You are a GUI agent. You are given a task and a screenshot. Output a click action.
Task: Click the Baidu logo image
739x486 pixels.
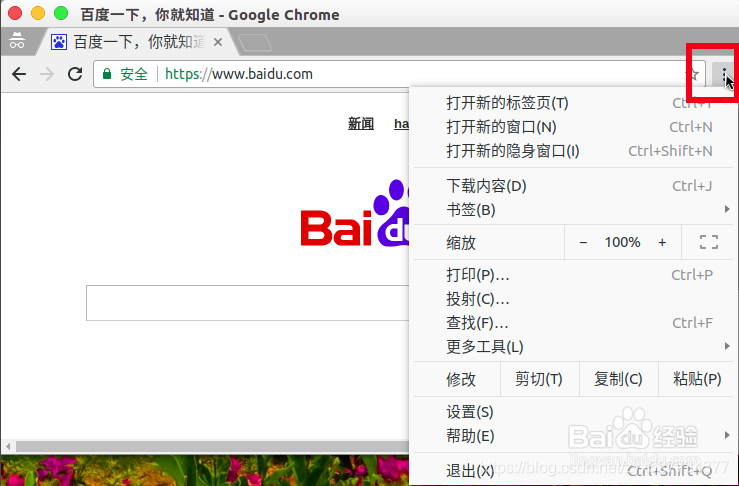pos(355,214)
